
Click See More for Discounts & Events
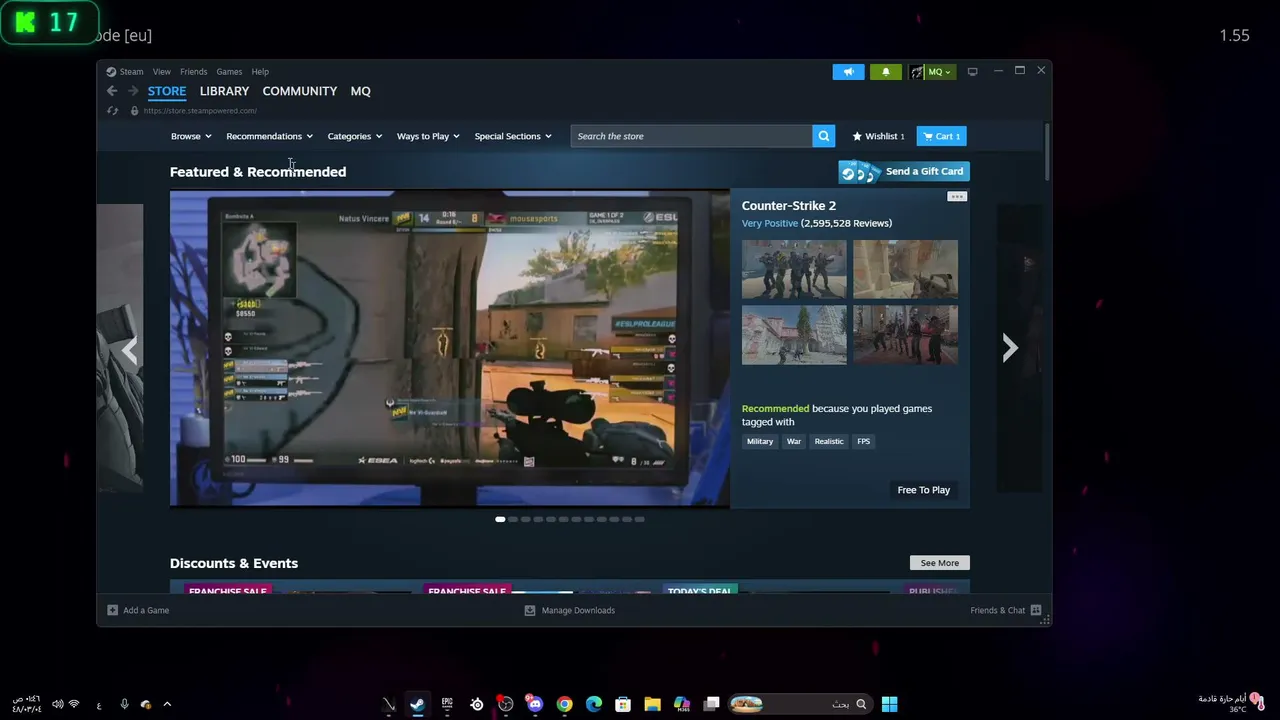(x=940, y=563)
